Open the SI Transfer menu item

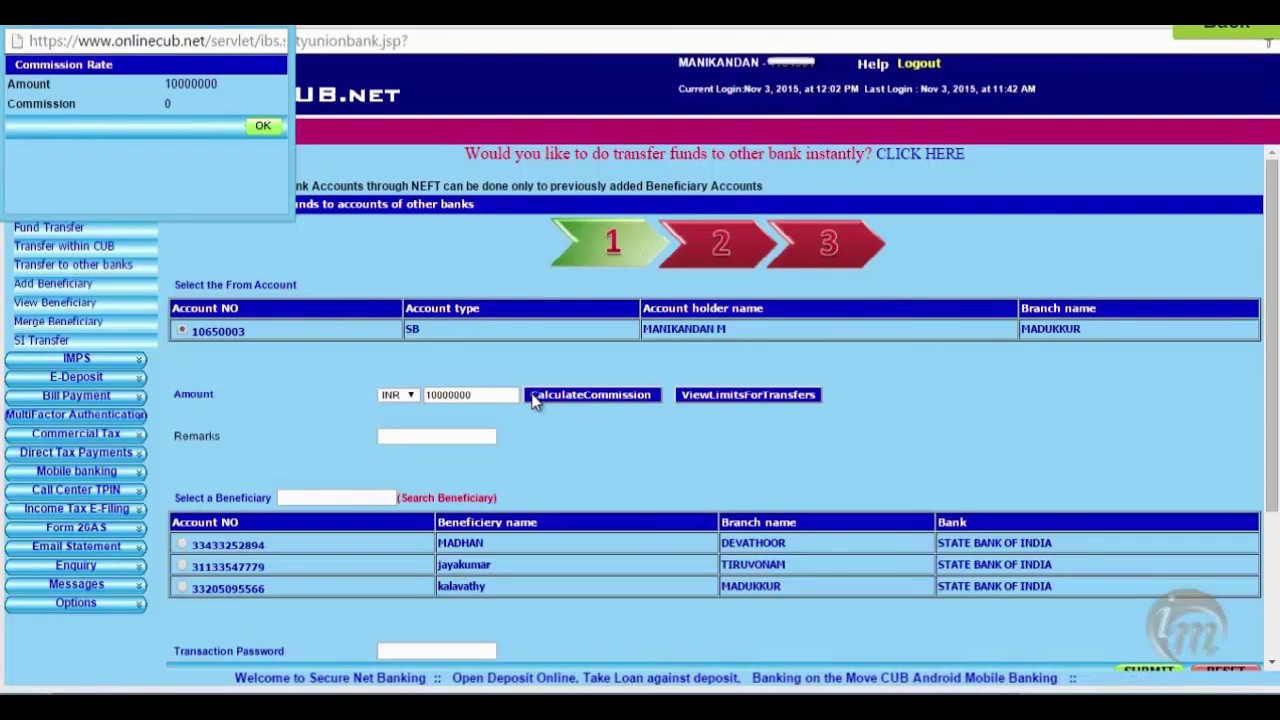pos(41,341)
